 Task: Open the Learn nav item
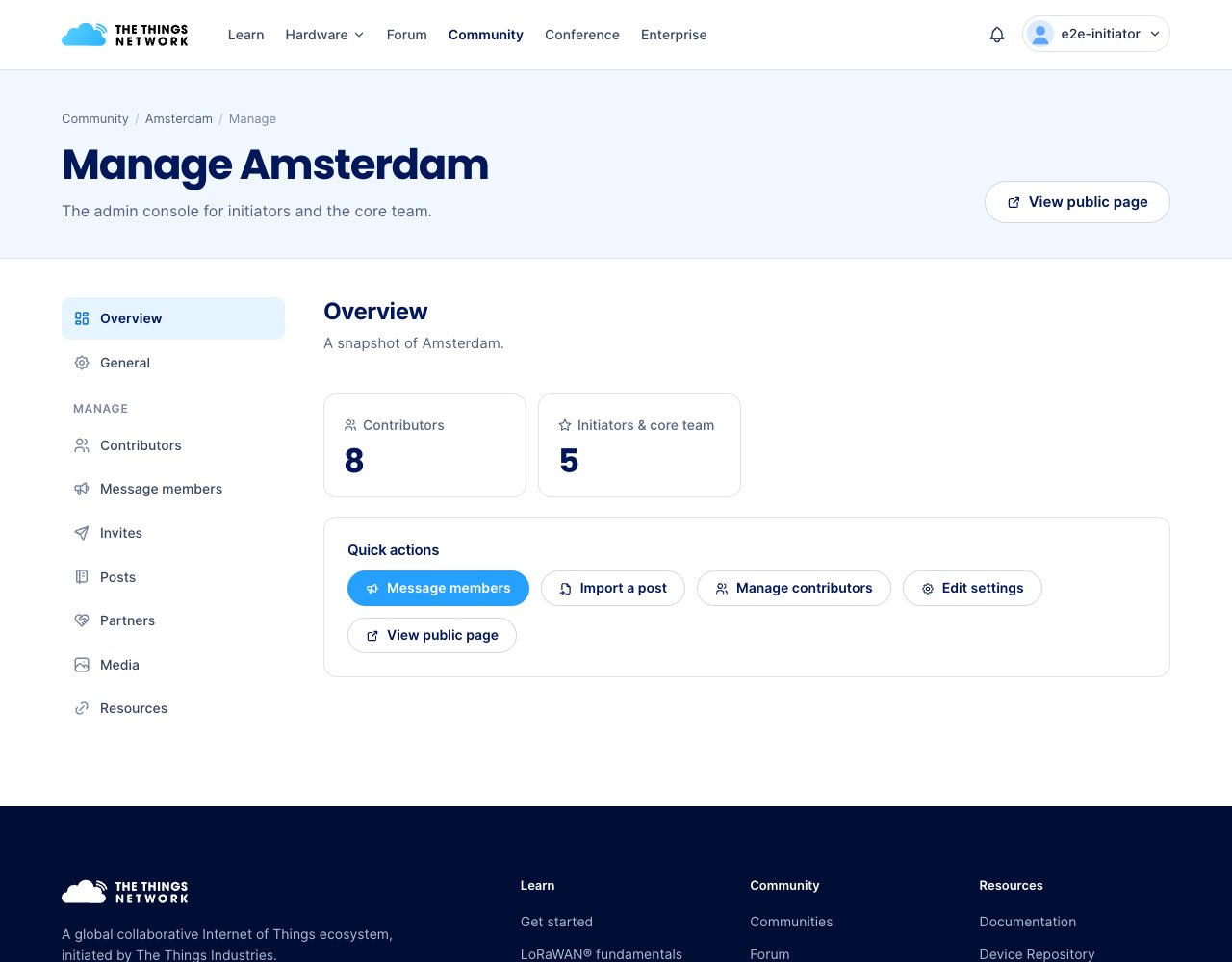tap(245, 35)
